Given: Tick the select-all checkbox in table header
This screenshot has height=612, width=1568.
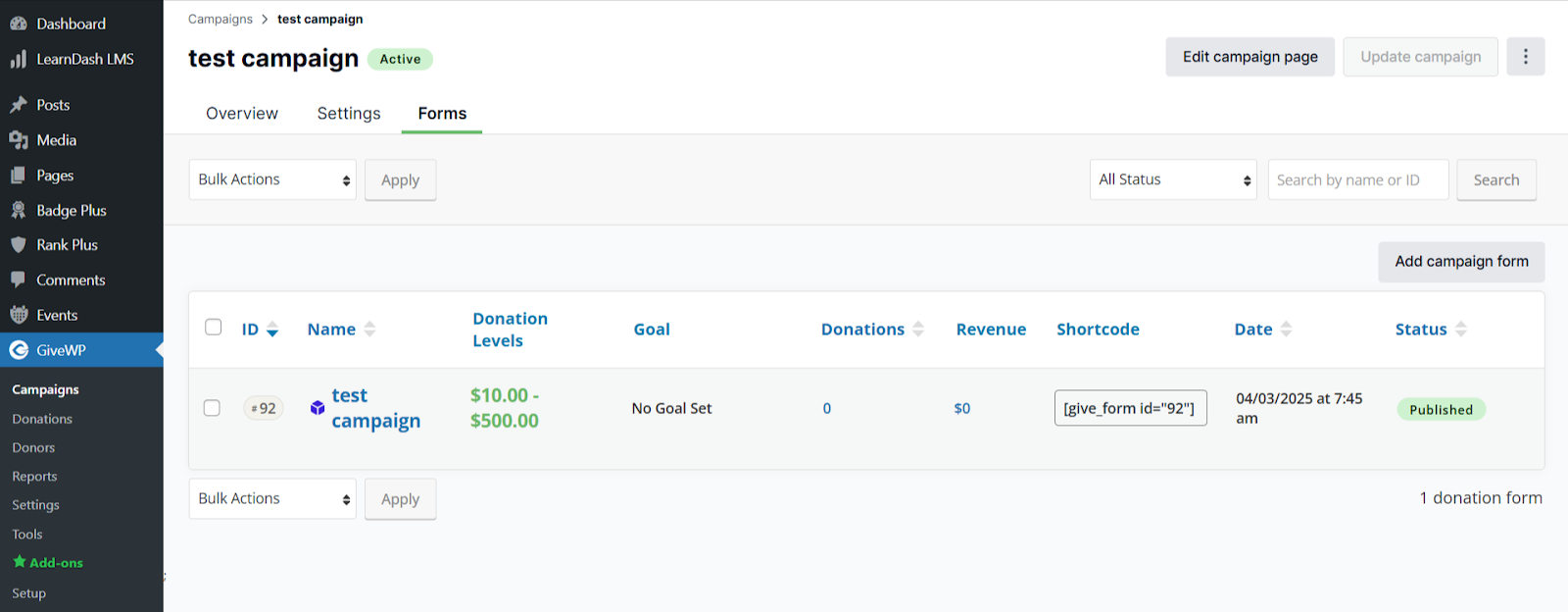Looking at the screenshot, I should point(213,328).
